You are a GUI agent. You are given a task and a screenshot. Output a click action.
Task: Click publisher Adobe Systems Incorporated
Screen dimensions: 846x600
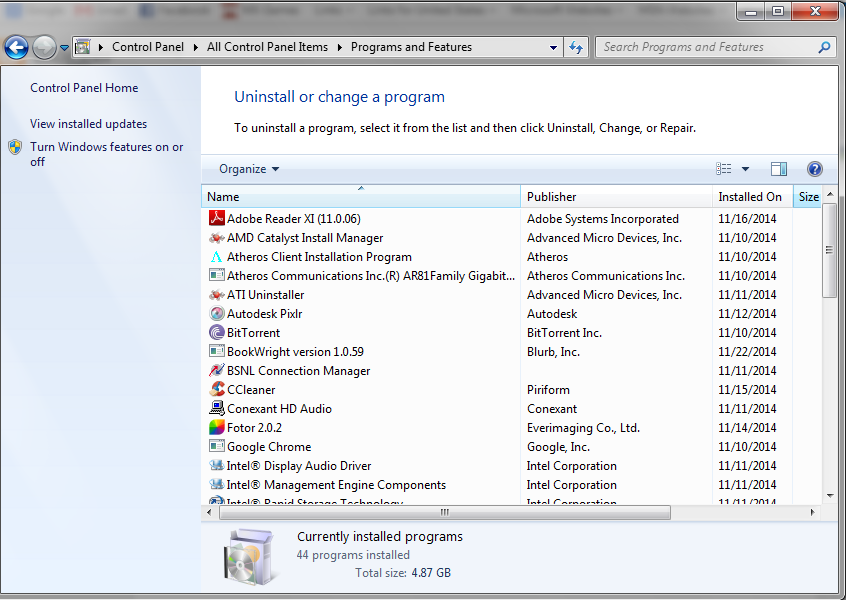[x=603, y=219]
